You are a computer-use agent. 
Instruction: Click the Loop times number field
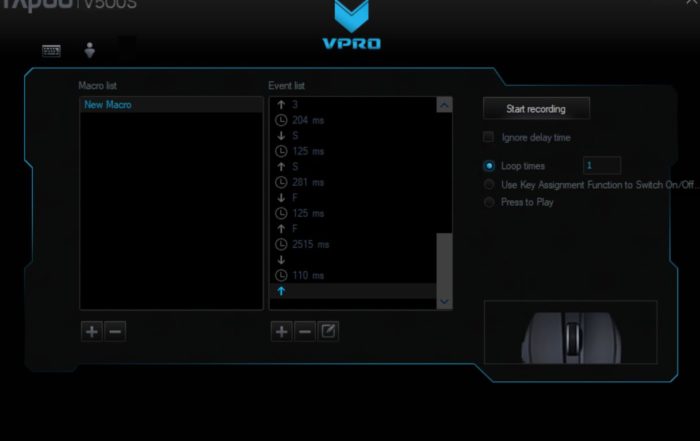pos(601,166)
